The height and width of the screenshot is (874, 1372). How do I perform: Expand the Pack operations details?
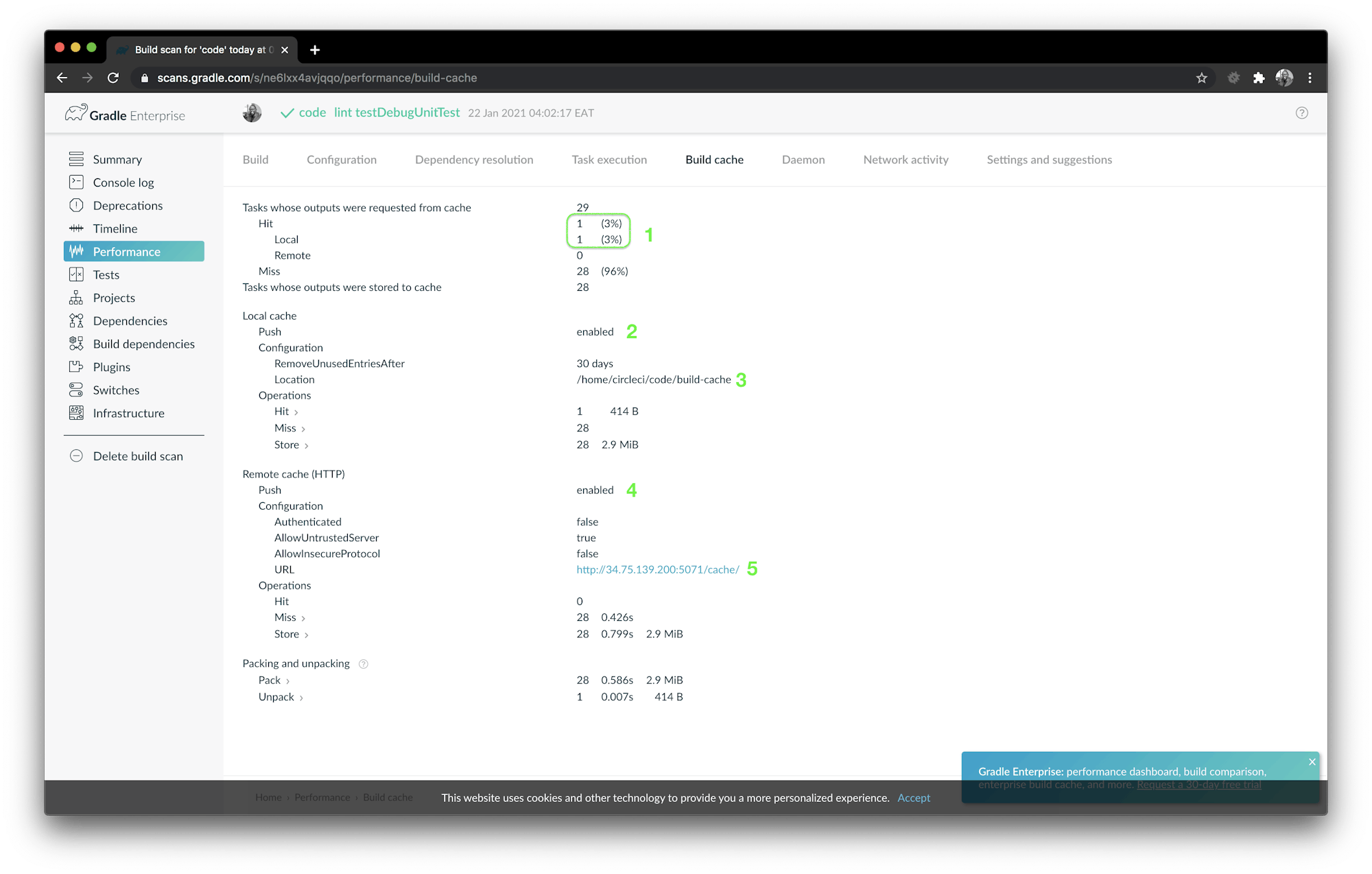pyautogui.click(x=274, y=680)
